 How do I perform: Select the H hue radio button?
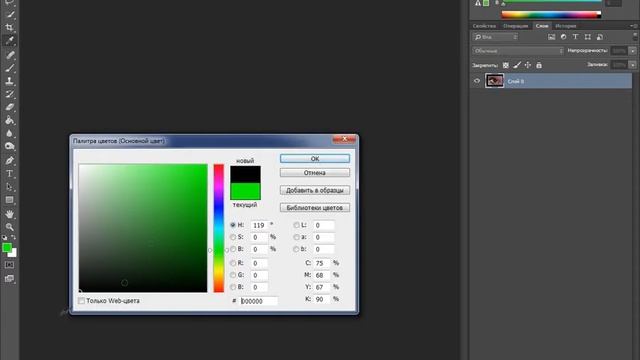(233, 225)
